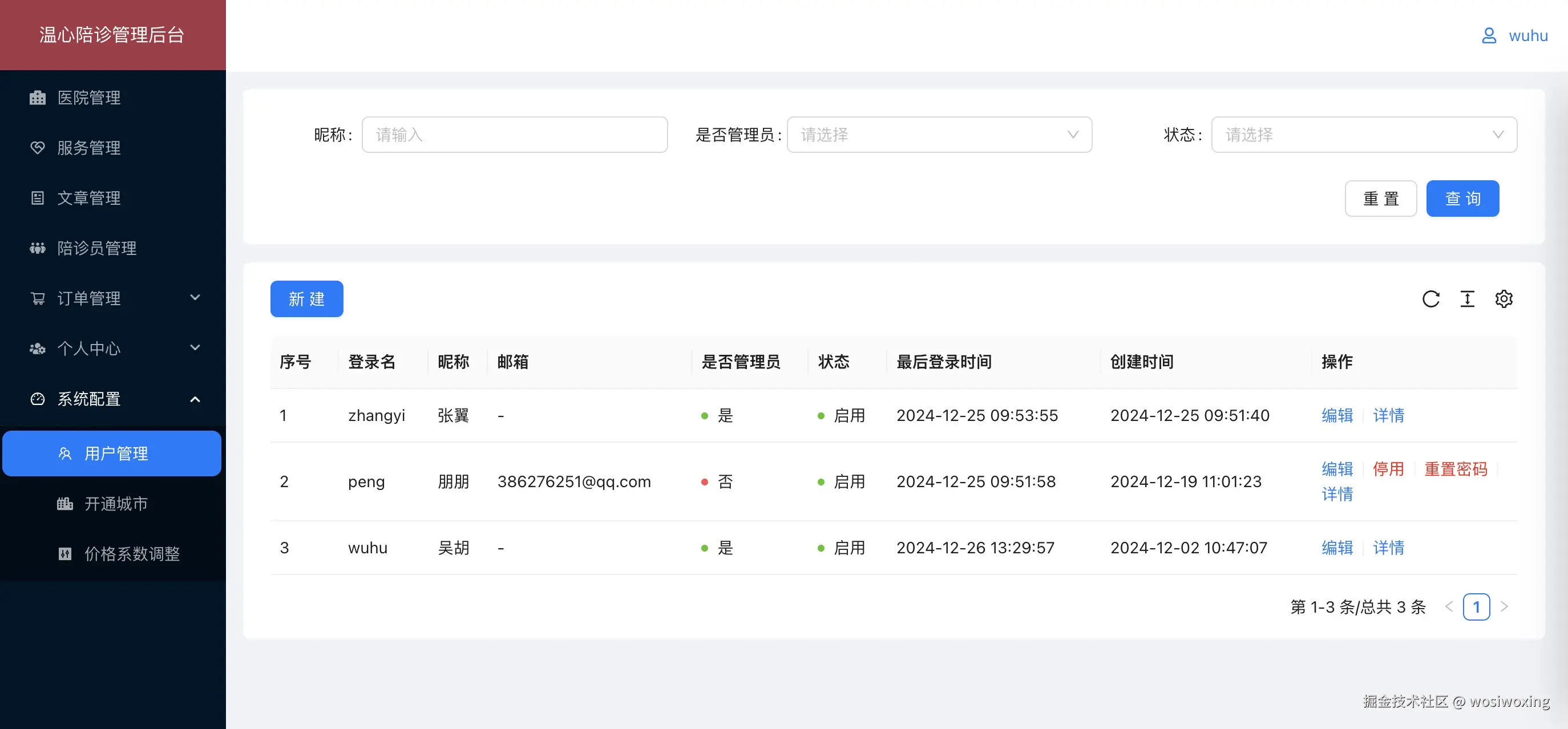Viewport: 1568px width, 729px height.
Task: Click 停用 to disable user peng
Action: pyautogui.click(x=1388, y=468)
